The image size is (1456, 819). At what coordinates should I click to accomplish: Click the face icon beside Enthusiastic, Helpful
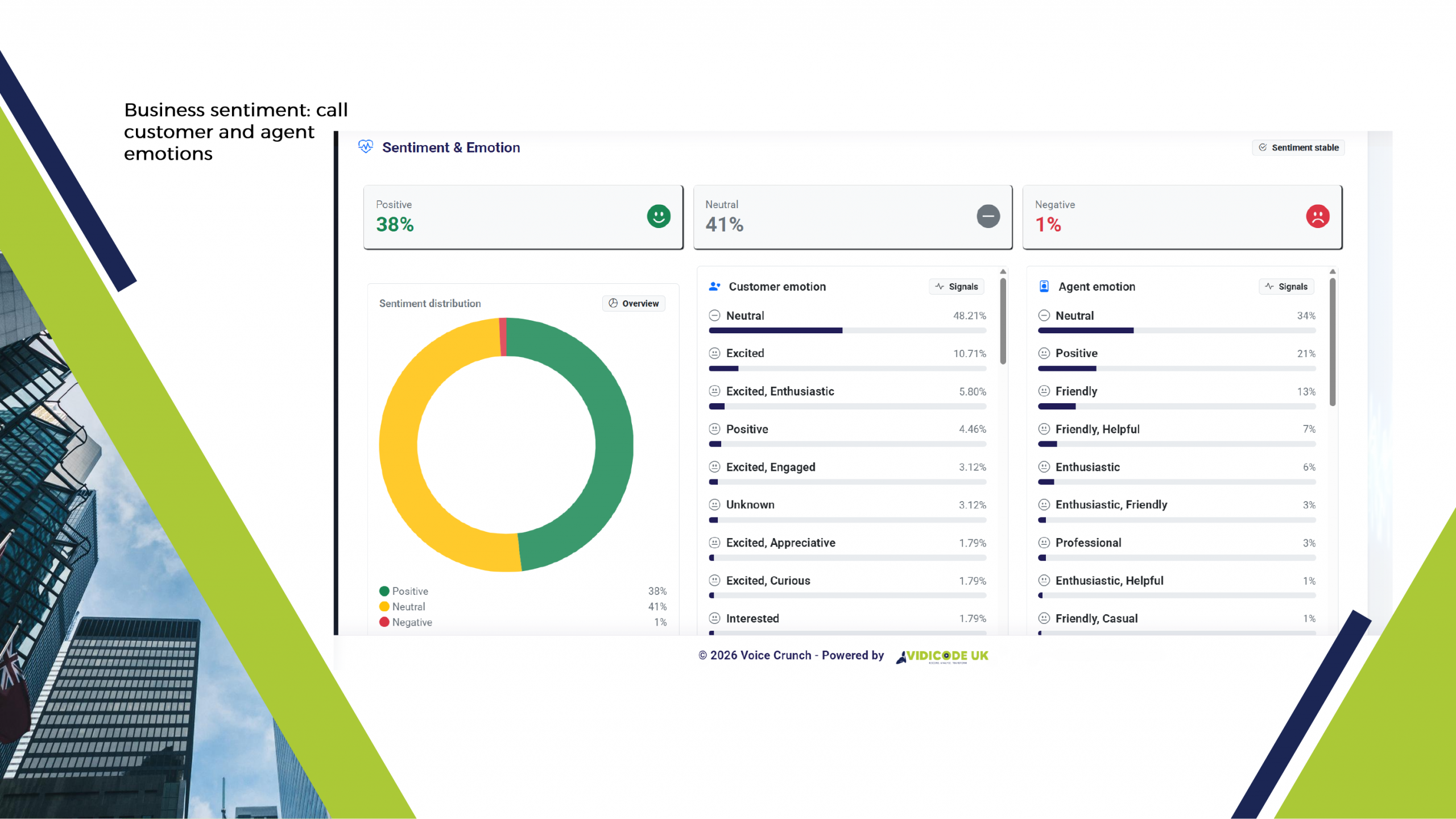(1044, 580)
